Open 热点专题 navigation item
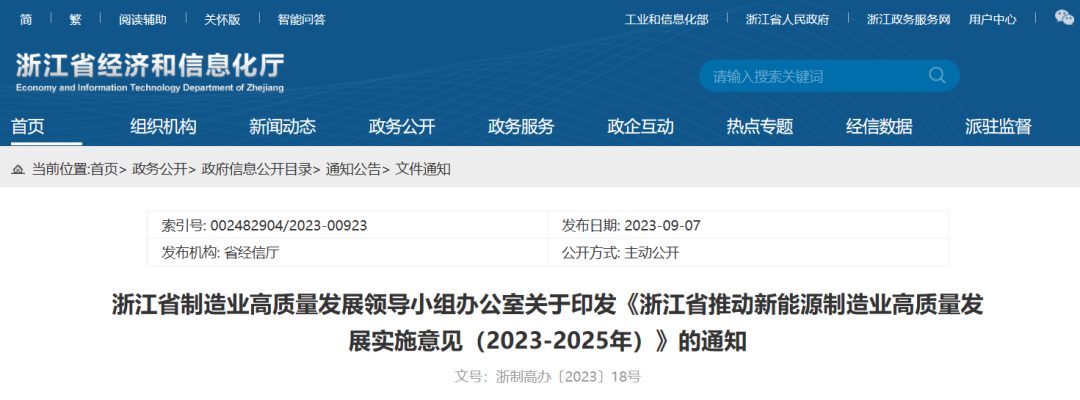This screenshot has width=1080, height=400. pyautogui.click(x=760, y=127)
